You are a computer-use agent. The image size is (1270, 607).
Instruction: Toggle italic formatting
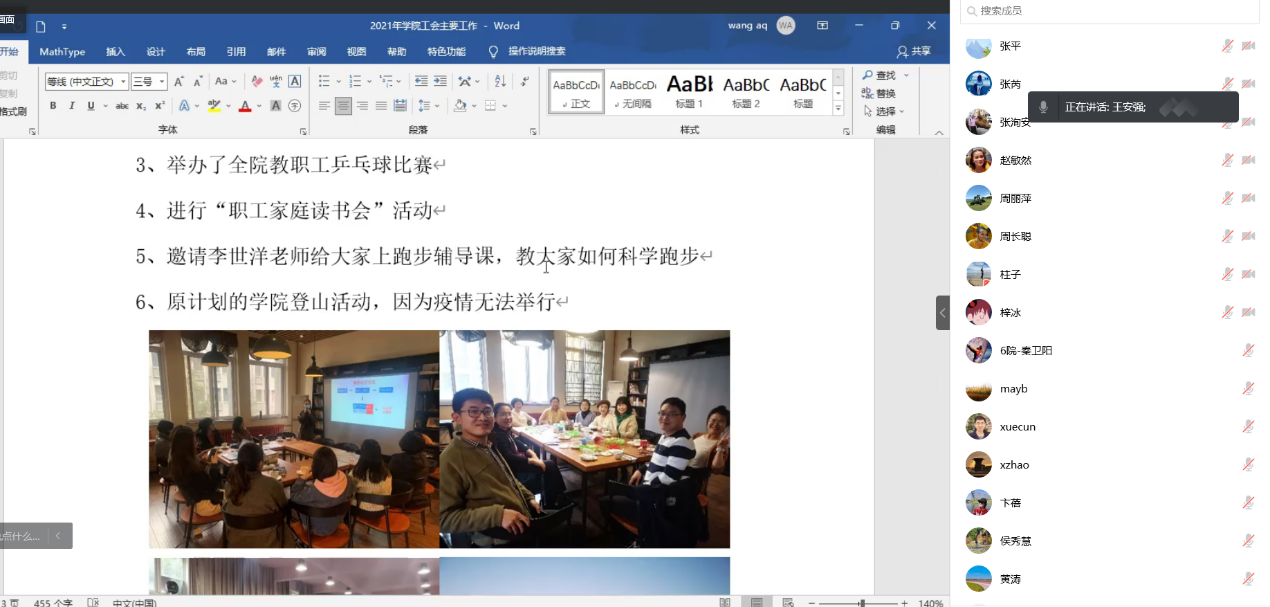[x=72, y=106]
